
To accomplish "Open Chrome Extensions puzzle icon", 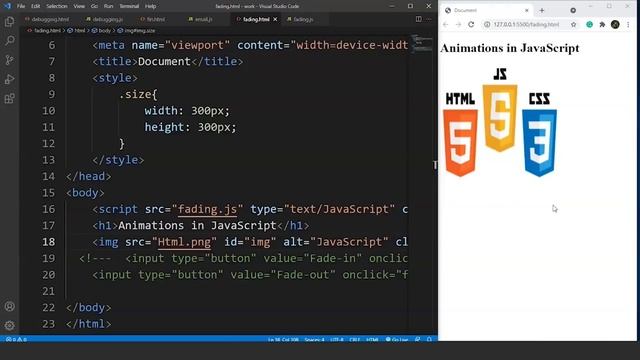I will pos(602,24).
